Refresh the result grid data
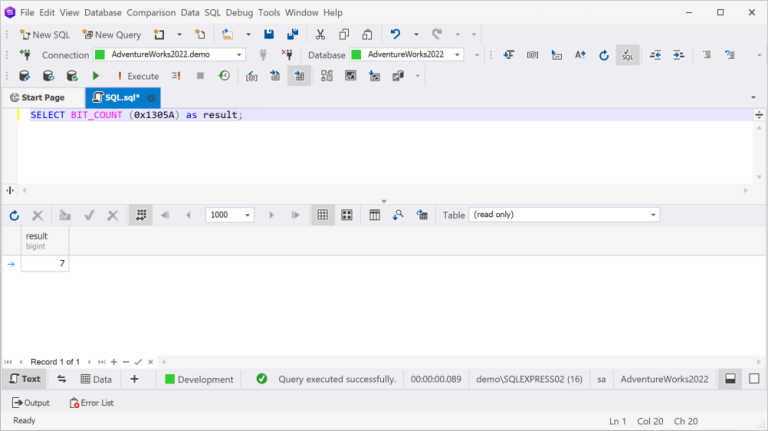This screenshot has height=431, width=768. 14,215
